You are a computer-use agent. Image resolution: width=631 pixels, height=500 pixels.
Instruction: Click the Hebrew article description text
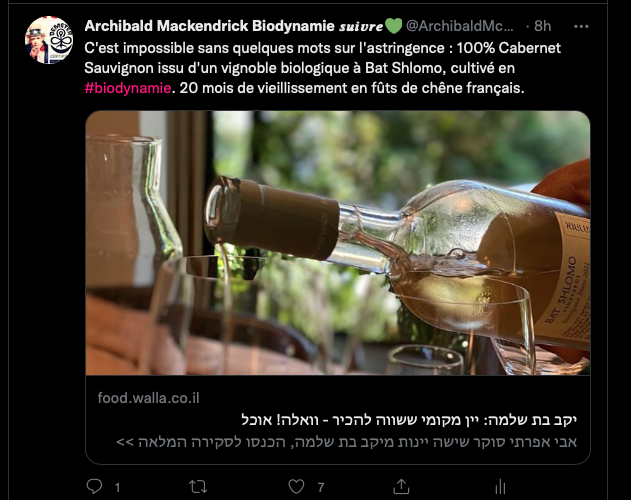[346, 442]
